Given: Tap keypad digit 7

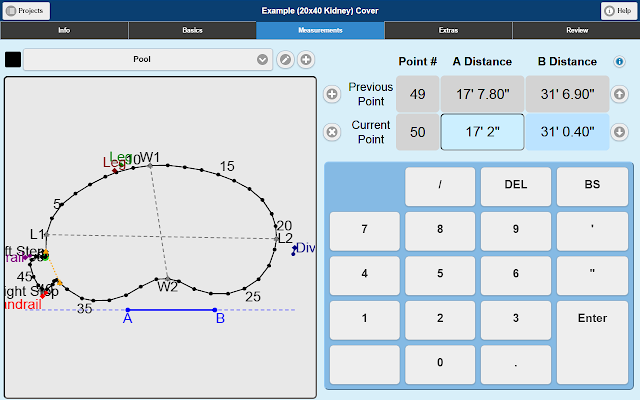Looking at the screenshot, I should point(364,231).
